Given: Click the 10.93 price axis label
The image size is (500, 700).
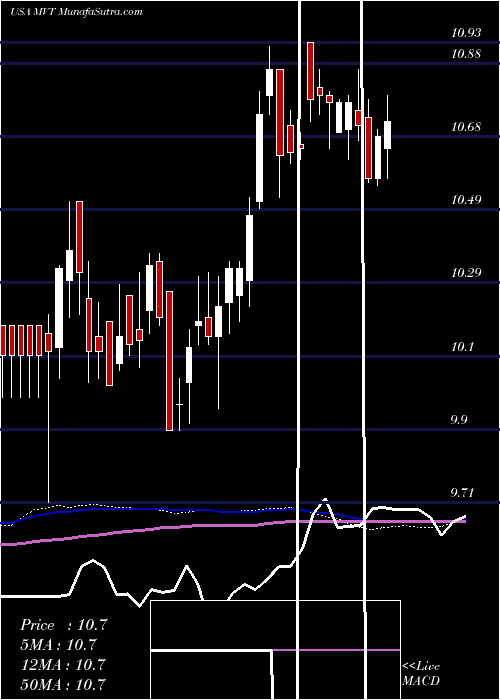Looking at the screenshot, I should point(466,33).
